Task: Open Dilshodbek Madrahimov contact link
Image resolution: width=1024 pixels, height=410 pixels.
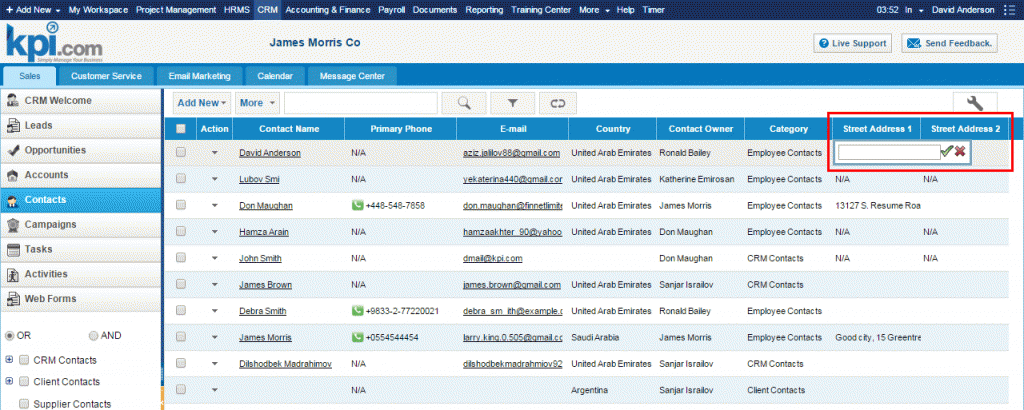Action: [285, 364]
